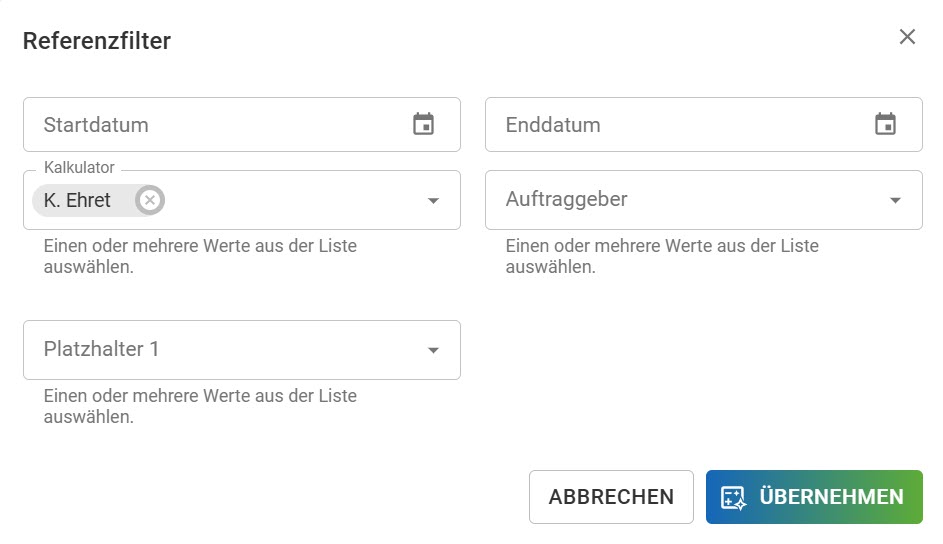This screenshot has width=943, height=544.
Task: Click the Auftraggeber field placeholder text
Action: [567, 199]
